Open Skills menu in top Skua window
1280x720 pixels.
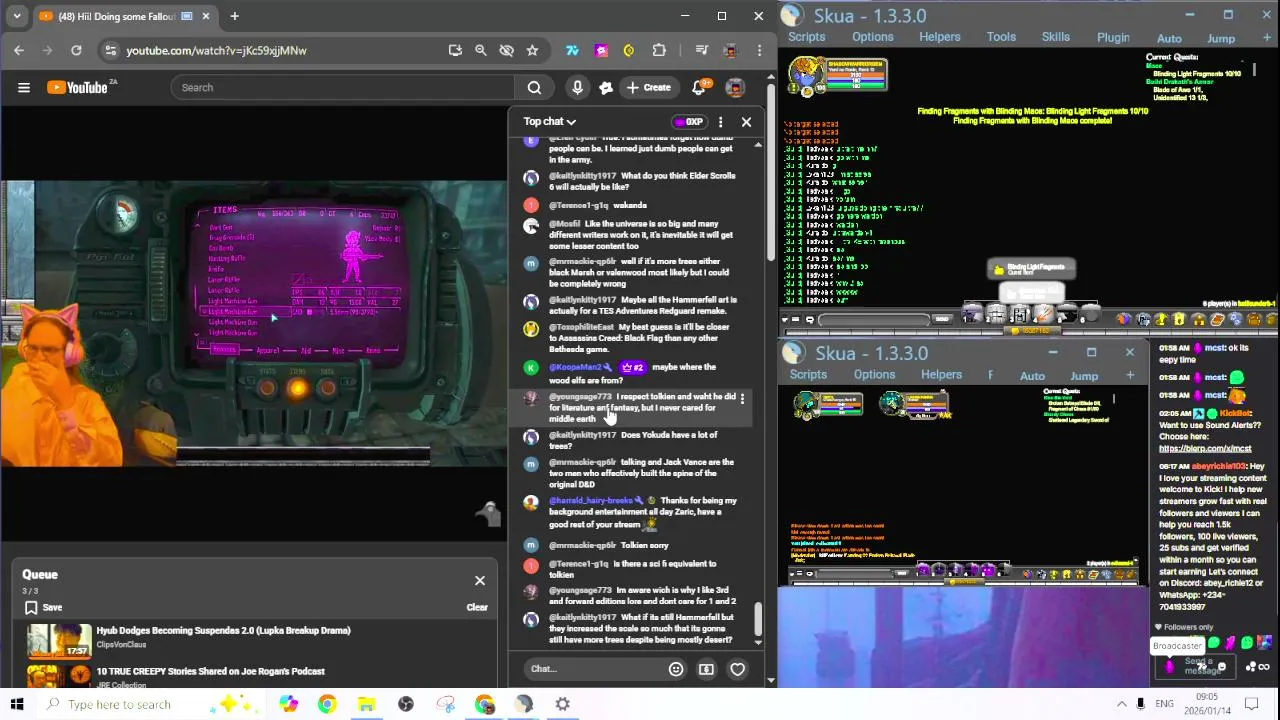(1056, 37)
